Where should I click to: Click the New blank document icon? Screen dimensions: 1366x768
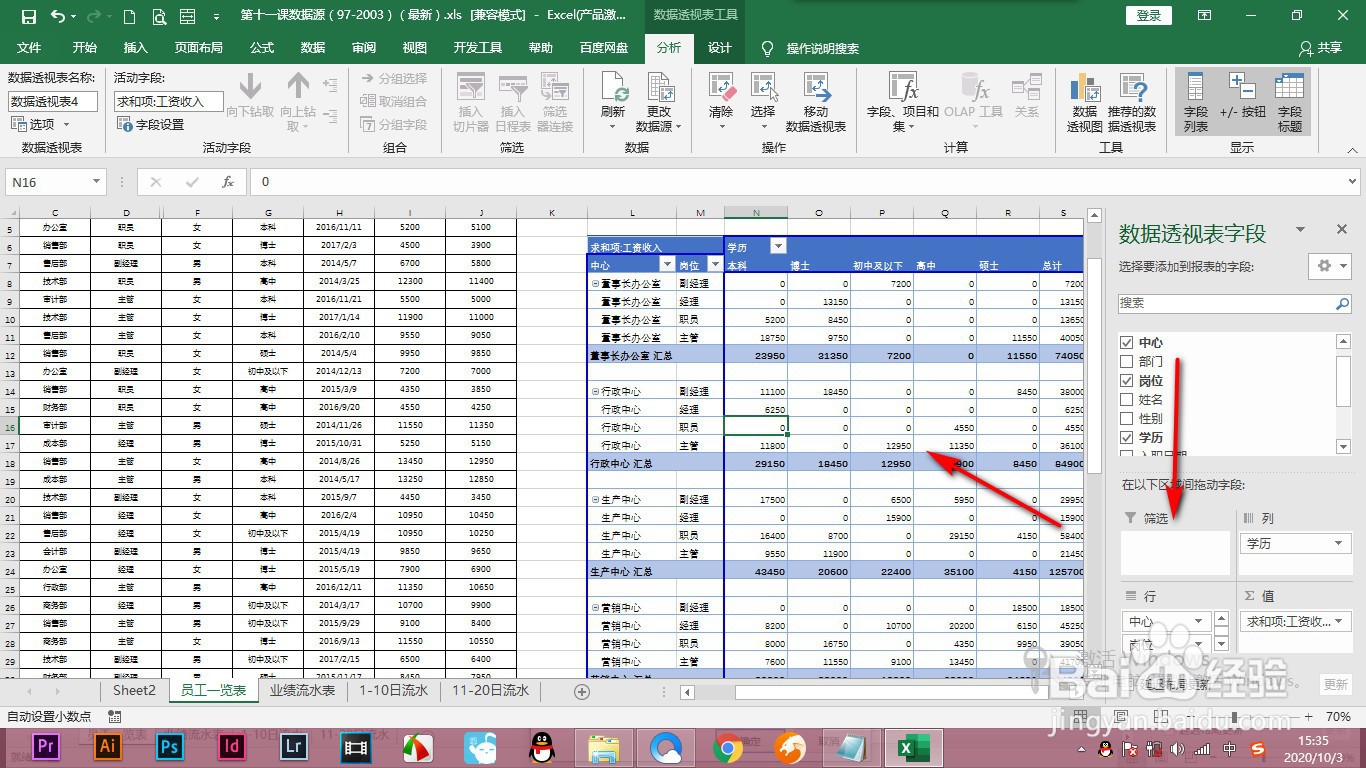point(130,16)
